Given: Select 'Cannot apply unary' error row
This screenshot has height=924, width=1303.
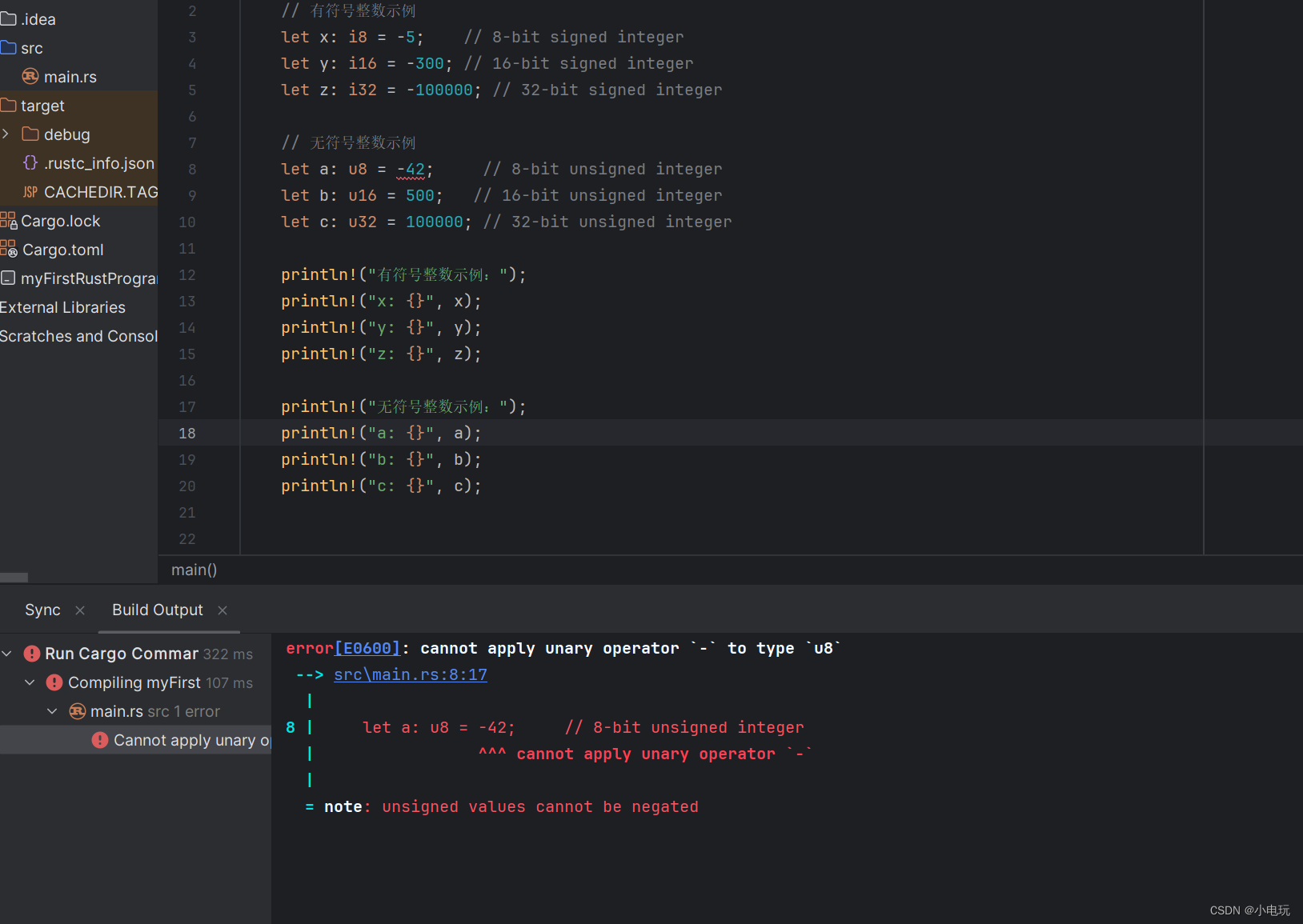Looking at the screenshot, I should click(136, 740).
